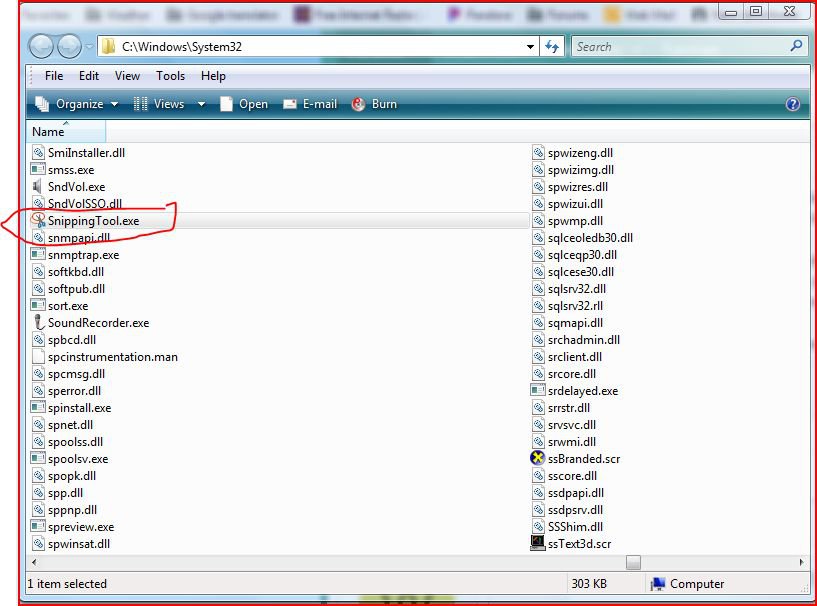
Task: Click the Computer icon in status bar
Action: click(x=658, y=584)
